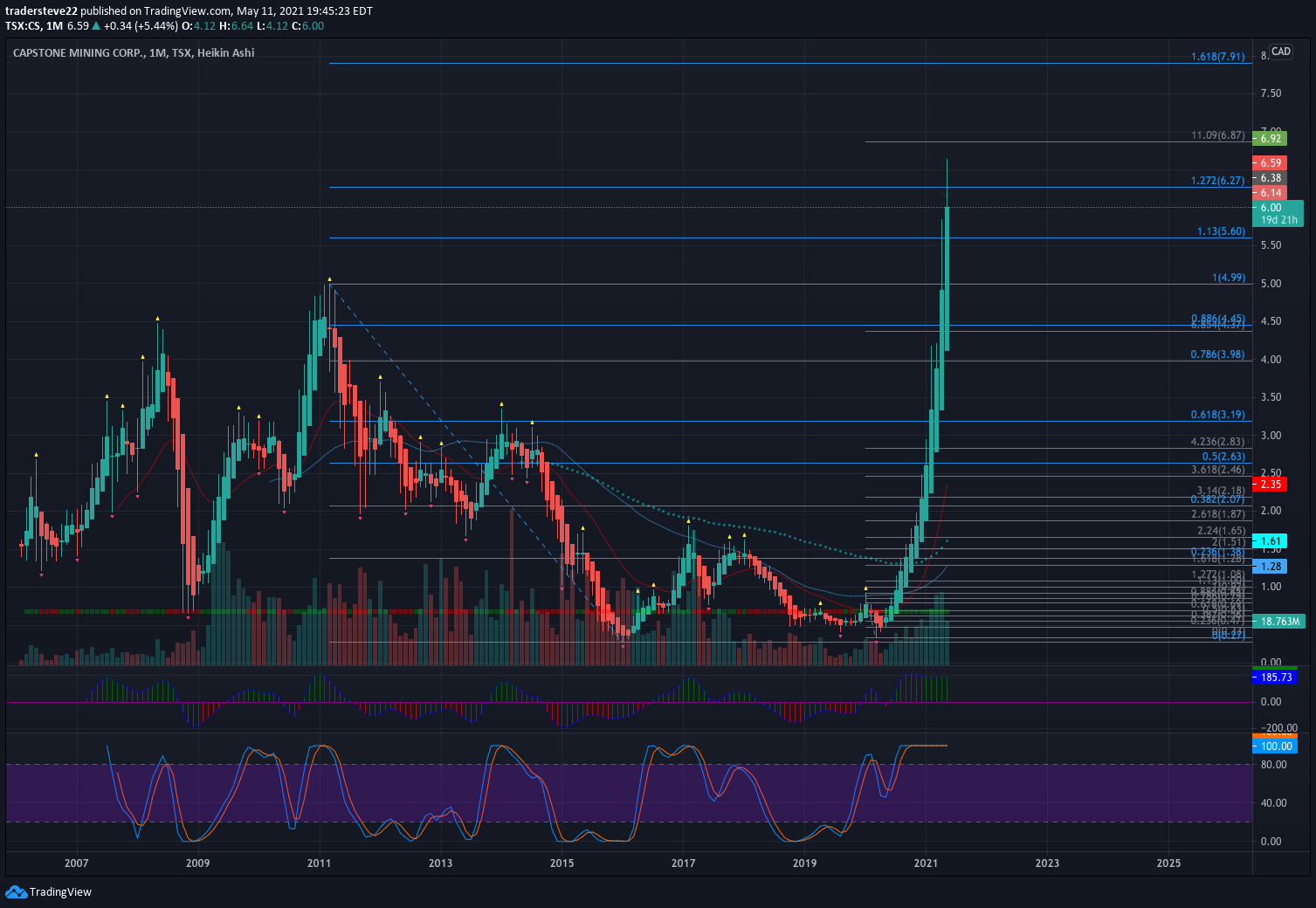Click the green up-arrow beside 6.59 in header
This screenshot has width=1316, height=908.
point(96,25)
